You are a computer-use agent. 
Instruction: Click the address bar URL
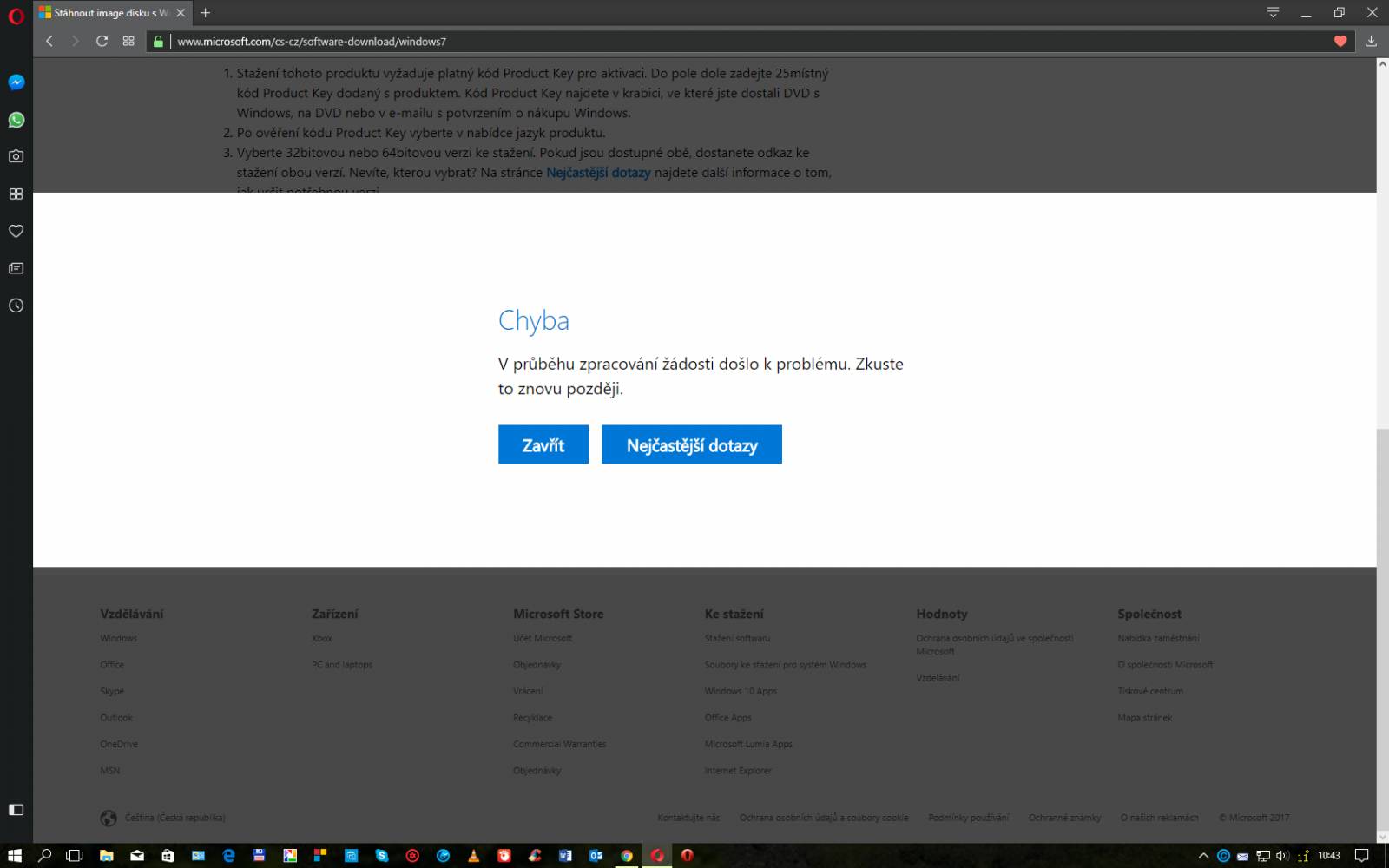point(312,42)
